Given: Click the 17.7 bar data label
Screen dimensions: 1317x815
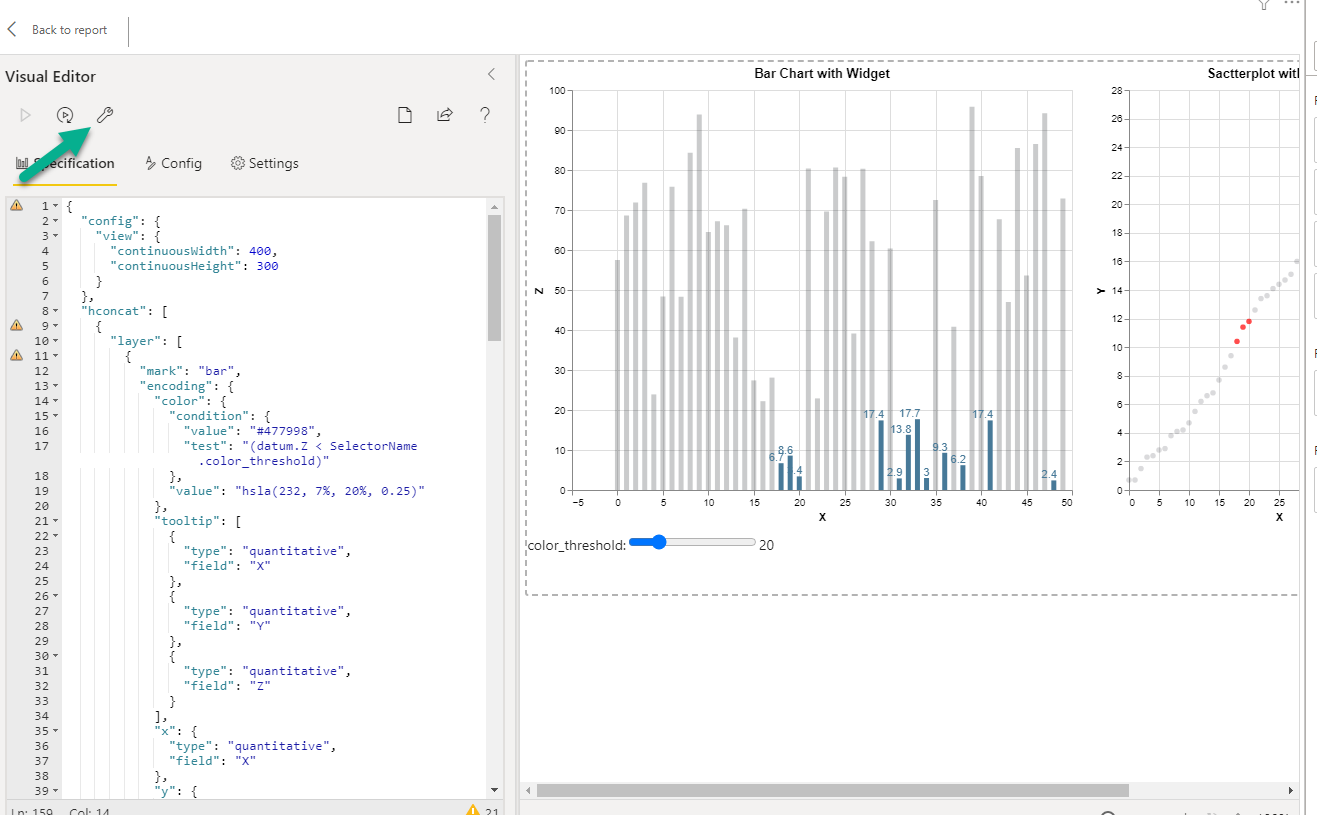Looking at the screenshot, I should 909,413.
